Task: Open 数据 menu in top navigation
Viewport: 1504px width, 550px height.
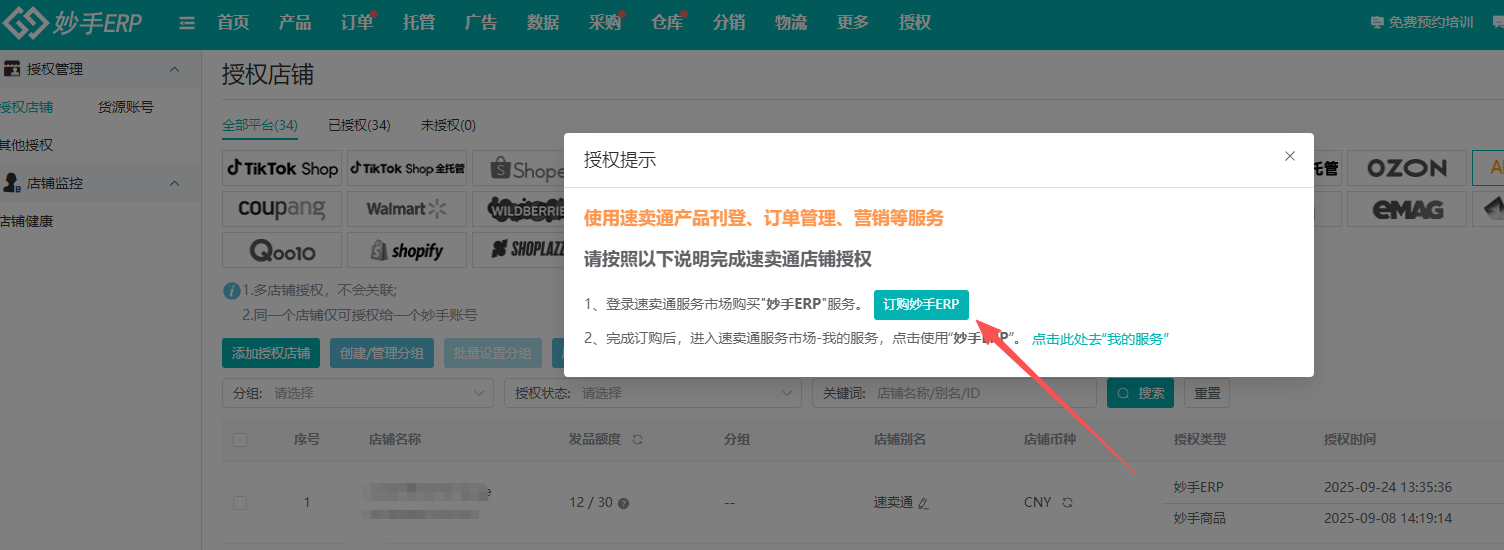Action: 543,23
